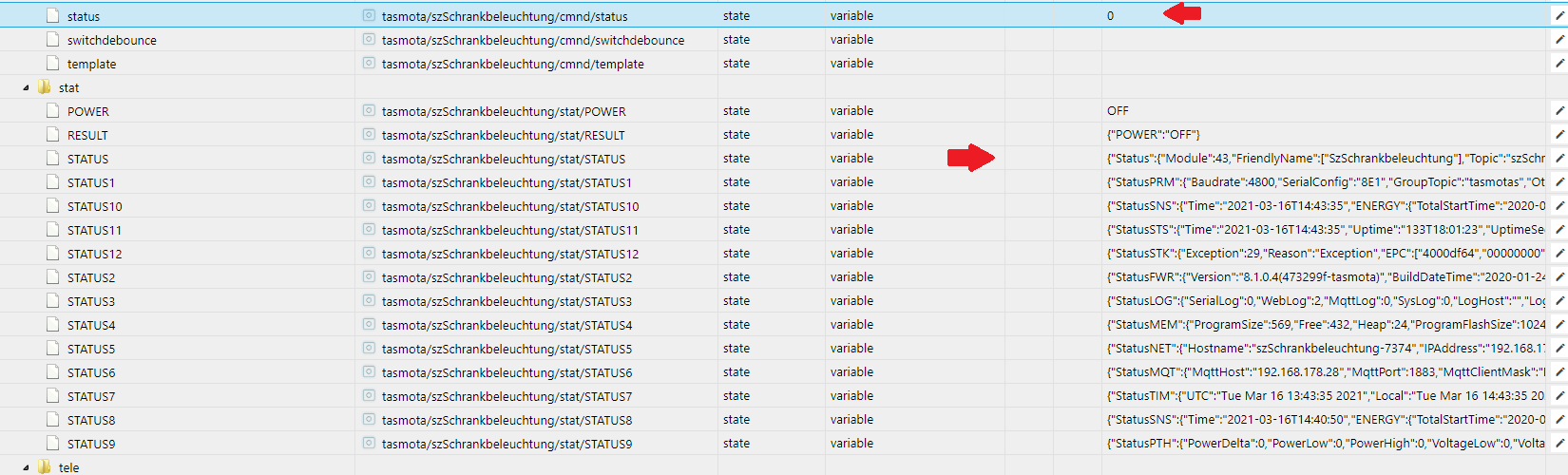
Task: Click the ID tasmota/szSchrankbeleuchtung/stat/STATUS6
Action: click(x=507, y=372)
